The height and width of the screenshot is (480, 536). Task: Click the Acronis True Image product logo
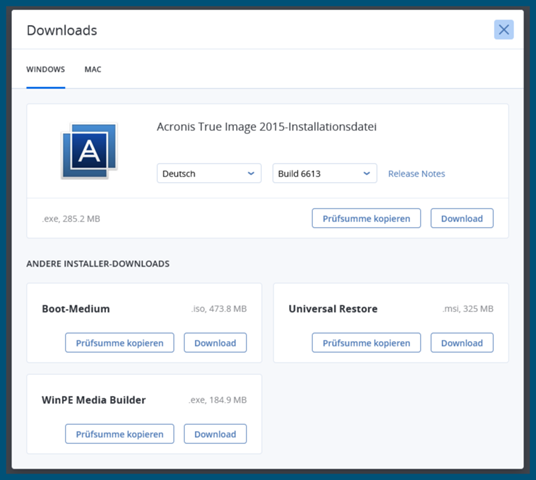(x=90, y=151)
